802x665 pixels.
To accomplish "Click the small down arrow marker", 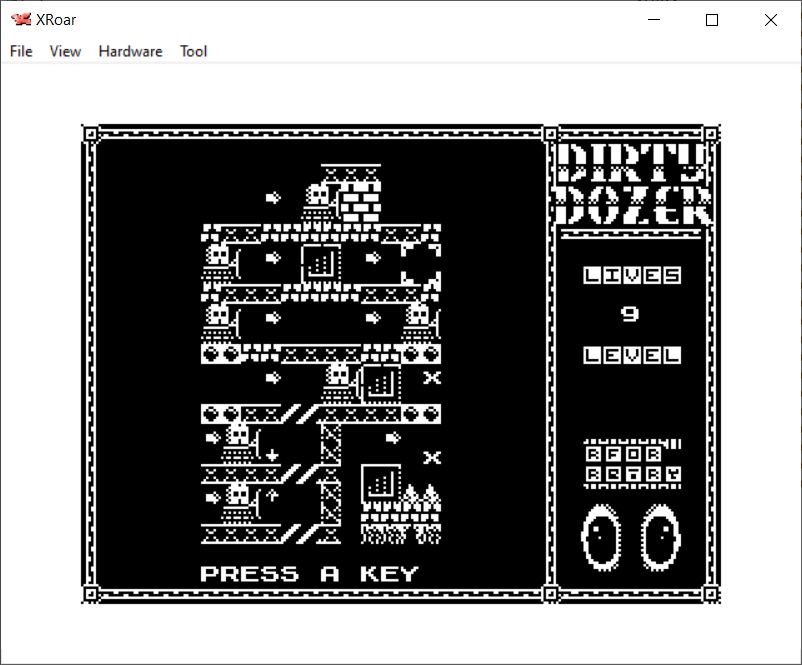I will [272, 456].
